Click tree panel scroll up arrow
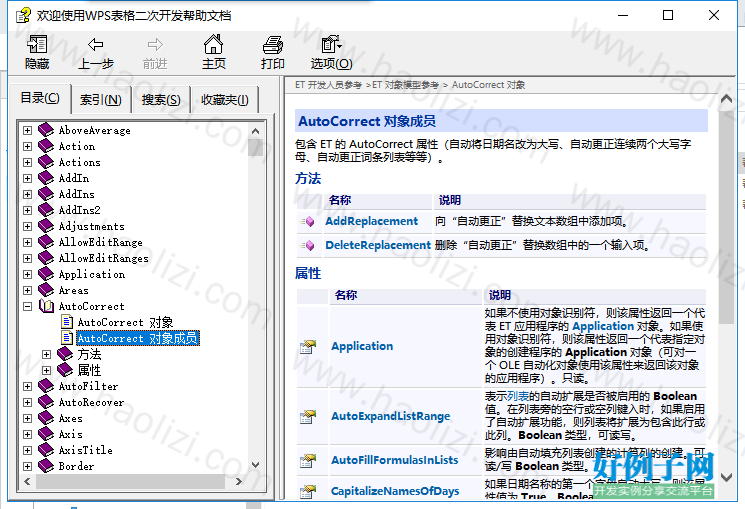 [x=256, y=131]
